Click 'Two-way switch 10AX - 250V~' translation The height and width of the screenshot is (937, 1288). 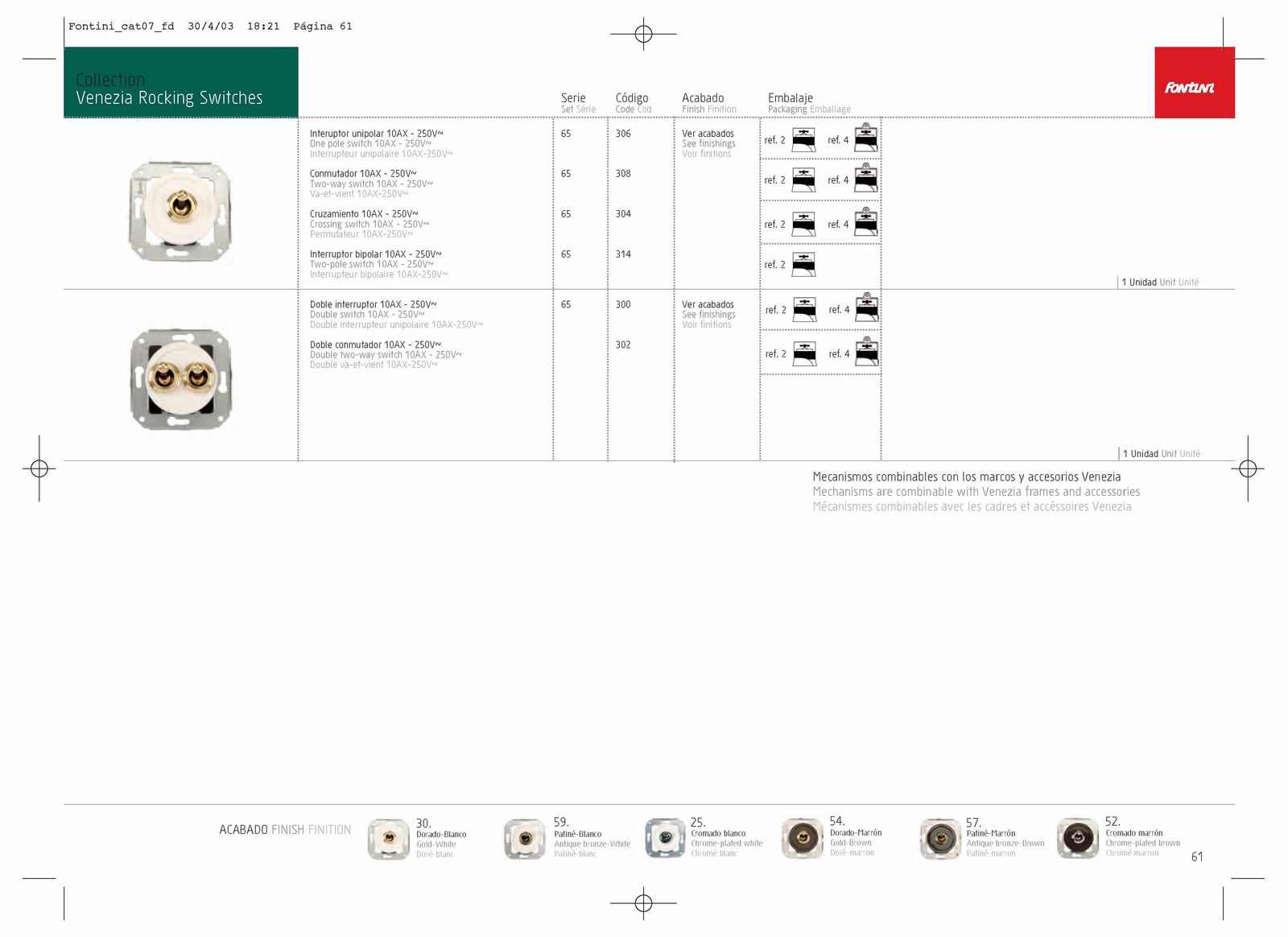(x=371, y=184)
